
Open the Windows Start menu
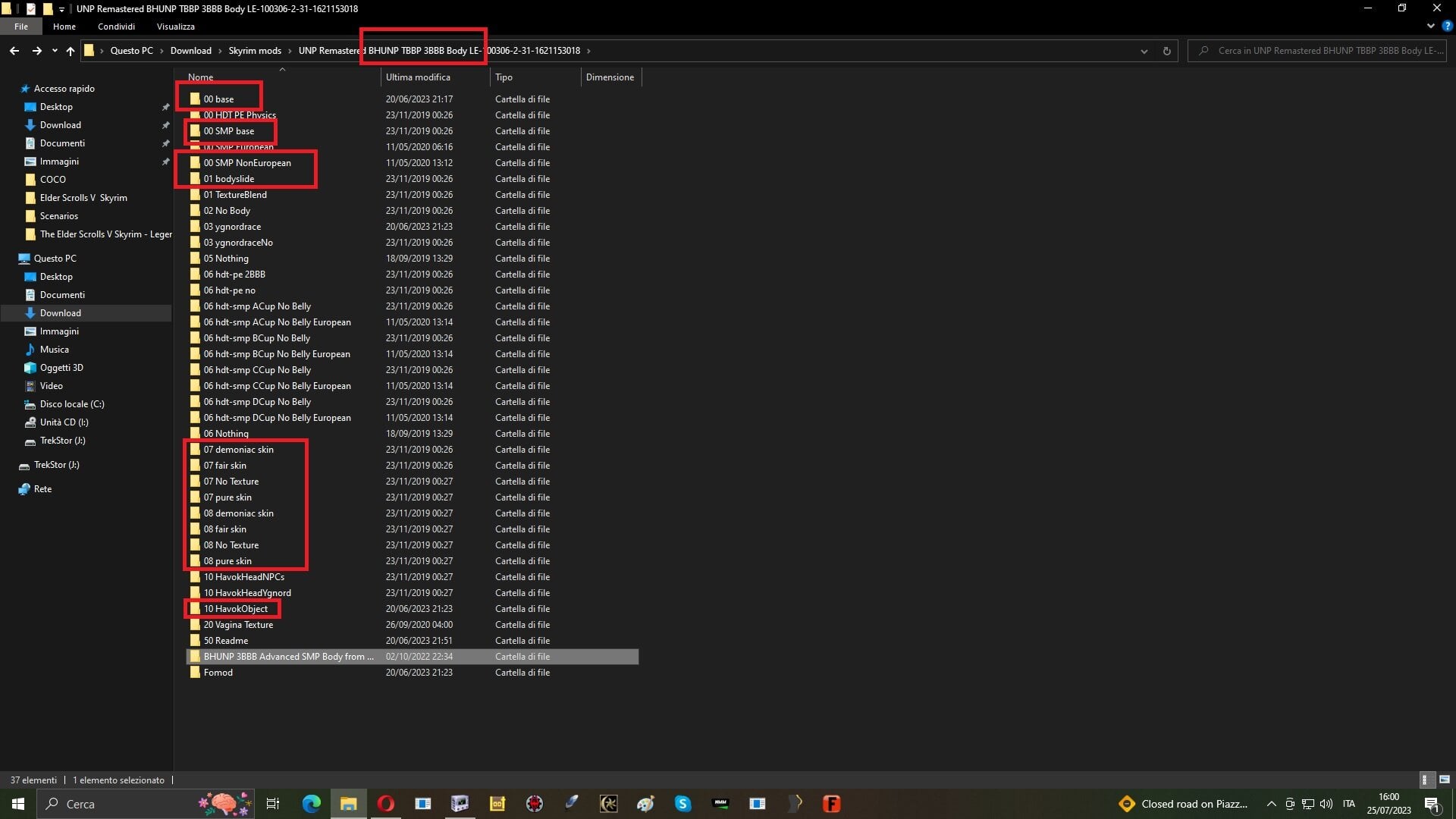[x=18, y=804]
